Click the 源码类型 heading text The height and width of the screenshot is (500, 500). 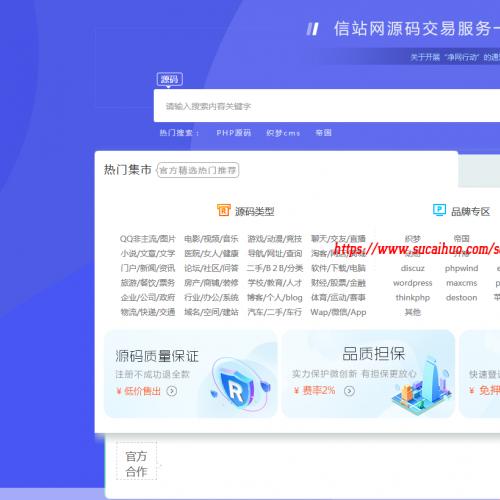(255, 211)
